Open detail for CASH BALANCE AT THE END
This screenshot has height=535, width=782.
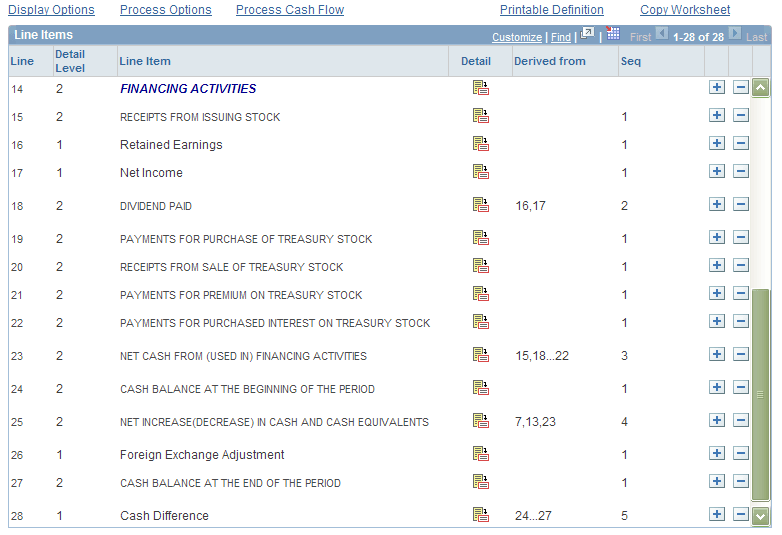[481, 481]
